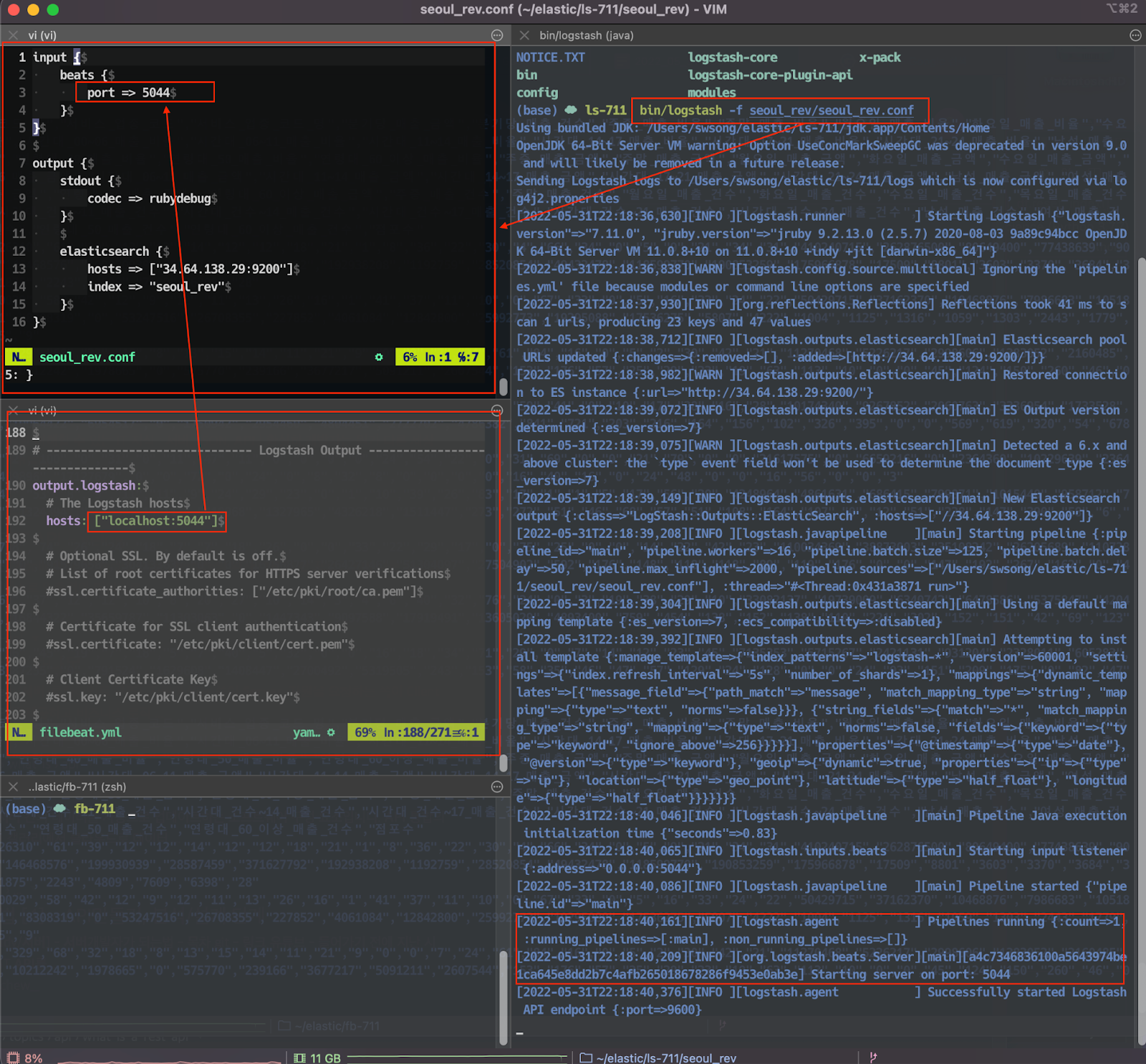Click 'logstash-core-plugin-api' in ls output
Image resolution: width=1146 pixels, height=1064 pixels.
770,75
